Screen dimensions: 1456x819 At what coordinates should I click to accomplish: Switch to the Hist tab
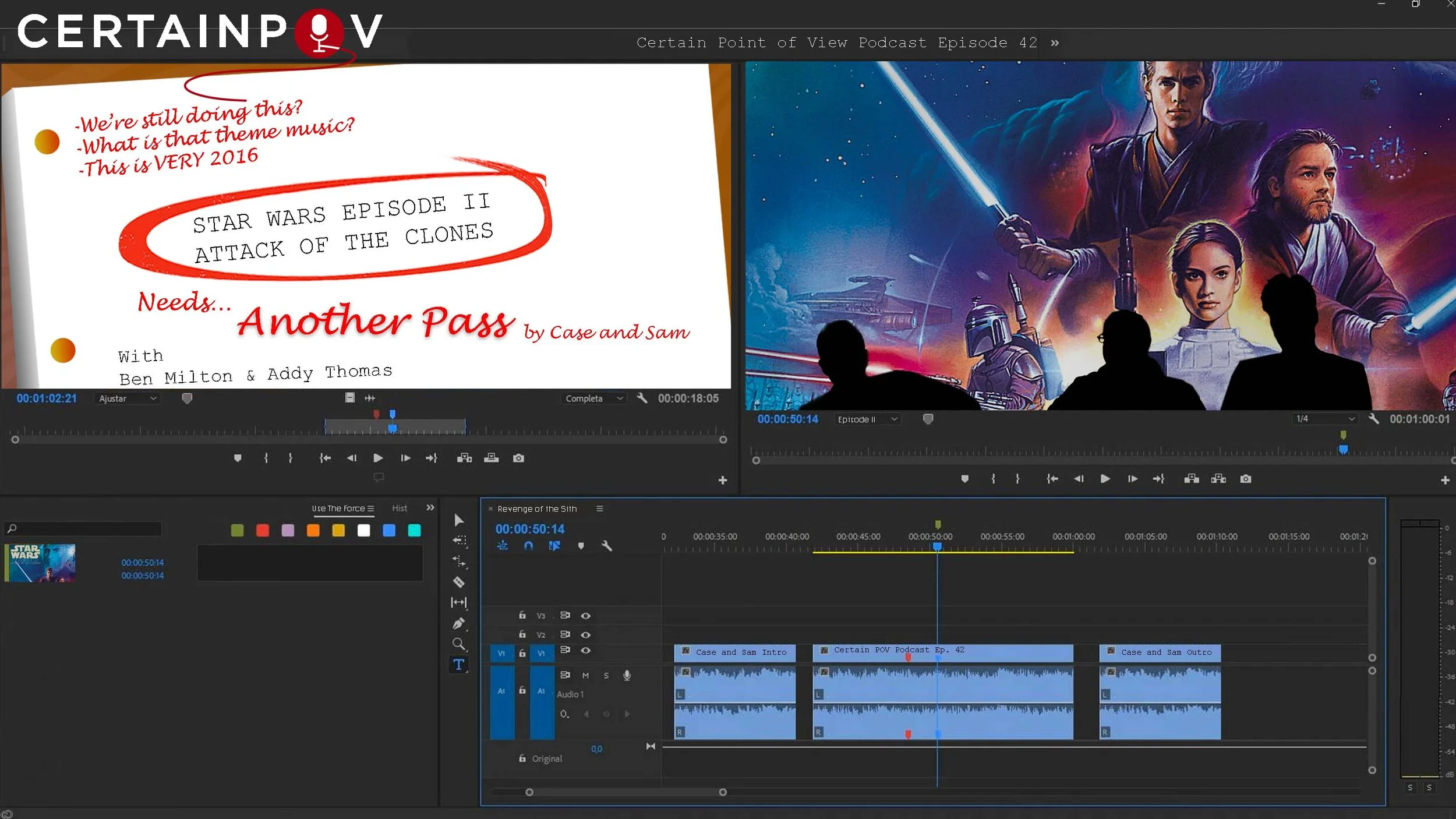[x=400, y=509]
